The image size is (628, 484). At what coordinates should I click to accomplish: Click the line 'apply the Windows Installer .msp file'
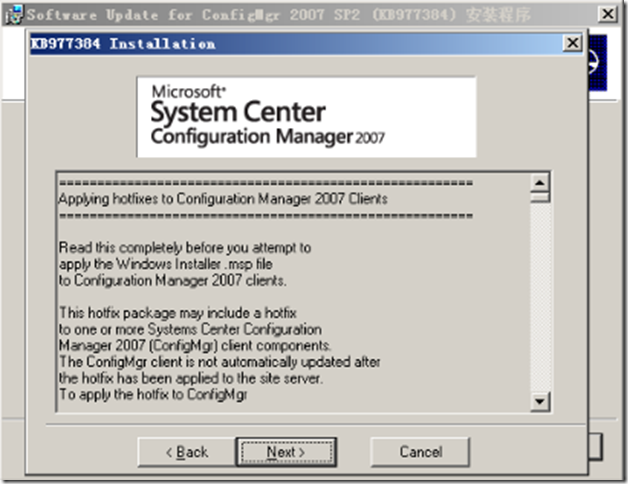click(x=166, y=264)
